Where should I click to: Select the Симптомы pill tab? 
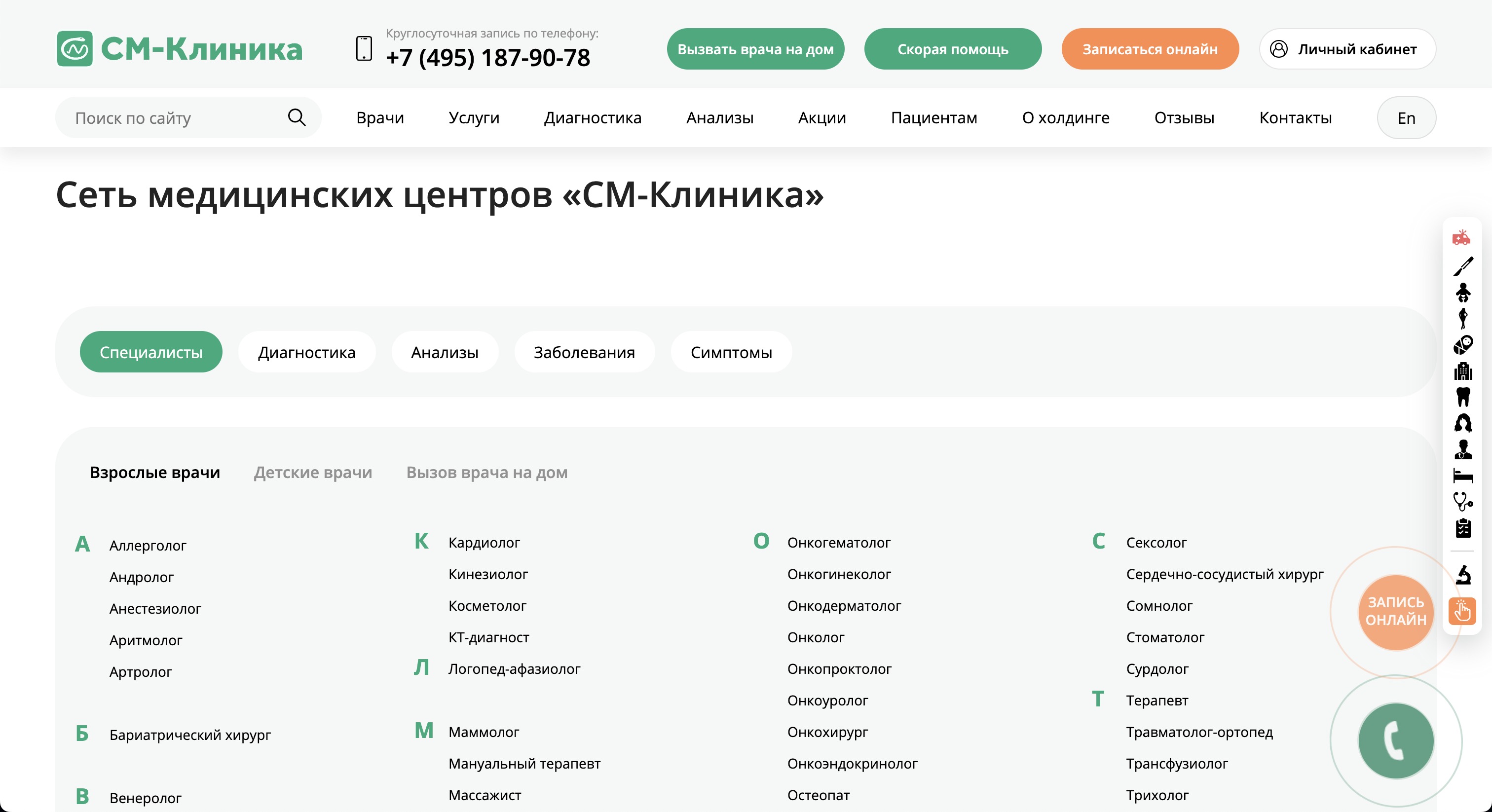pyautogui.click(x=731, y=352)
